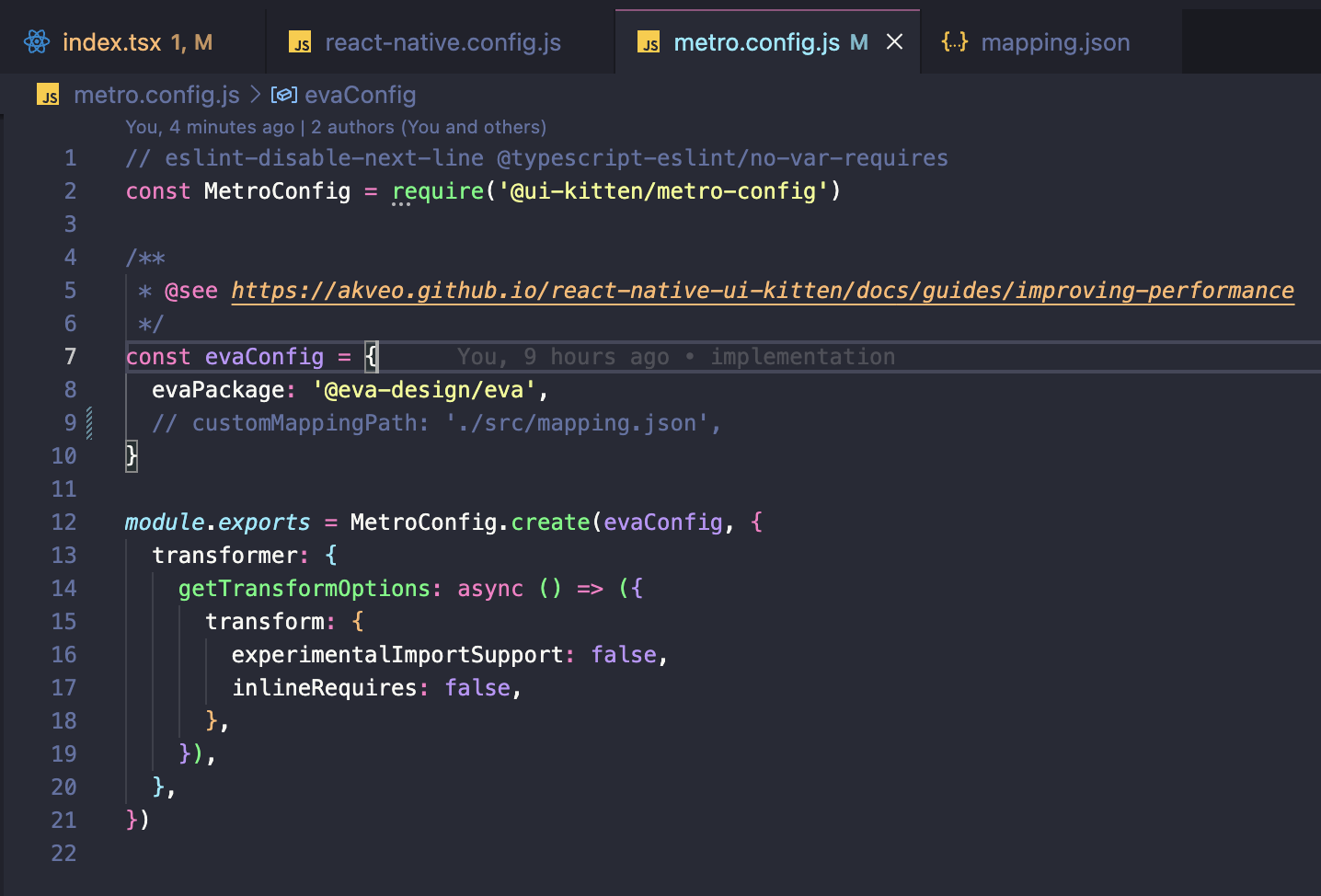1321x896 pixels.
Task: Switch to the mapping.json tab
Action: pyautogui.click(x=1055, y=41)
